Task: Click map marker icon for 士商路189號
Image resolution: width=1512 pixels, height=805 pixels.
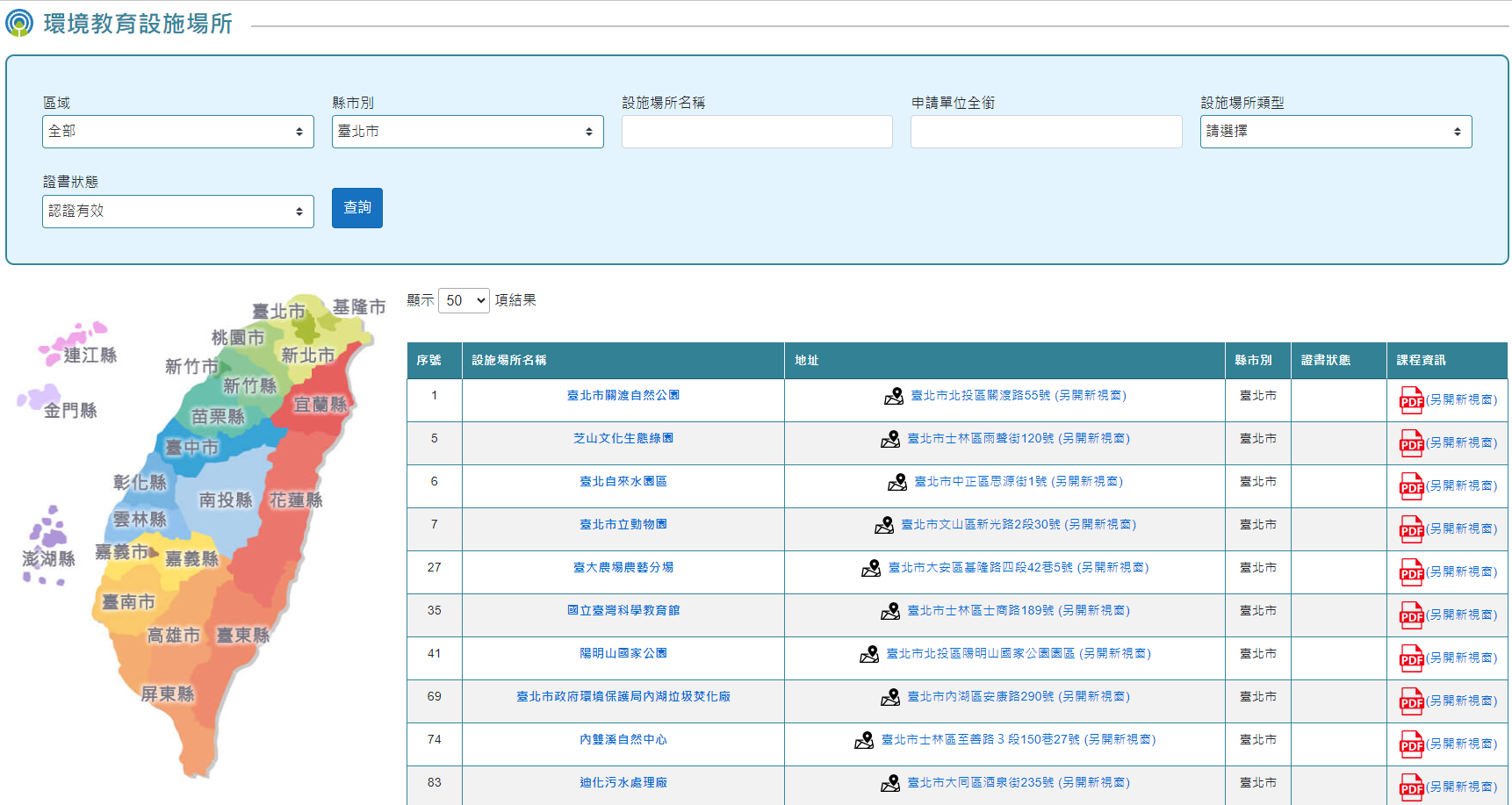Action: click(889, 612)
